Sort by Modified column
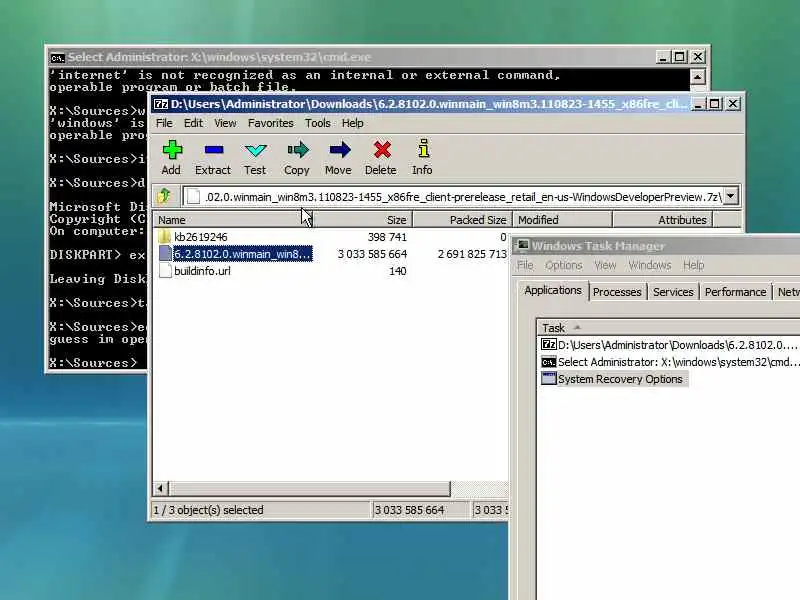The width and height of the screenshot is (800, 600). [562, 220]
